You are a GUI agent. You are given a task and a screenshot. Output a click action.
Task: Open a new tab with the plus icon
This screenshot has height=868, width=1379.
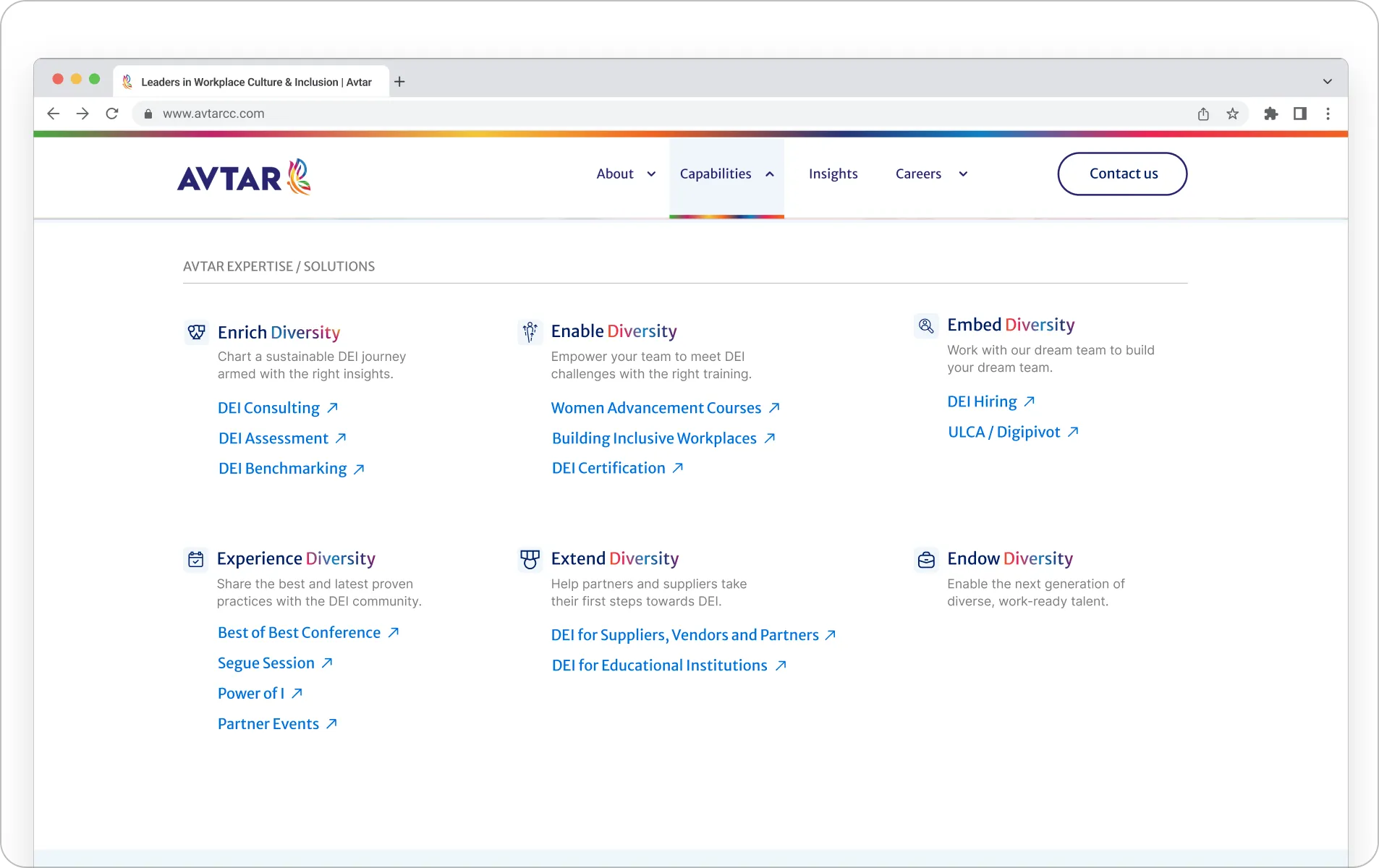pos(399,82)
